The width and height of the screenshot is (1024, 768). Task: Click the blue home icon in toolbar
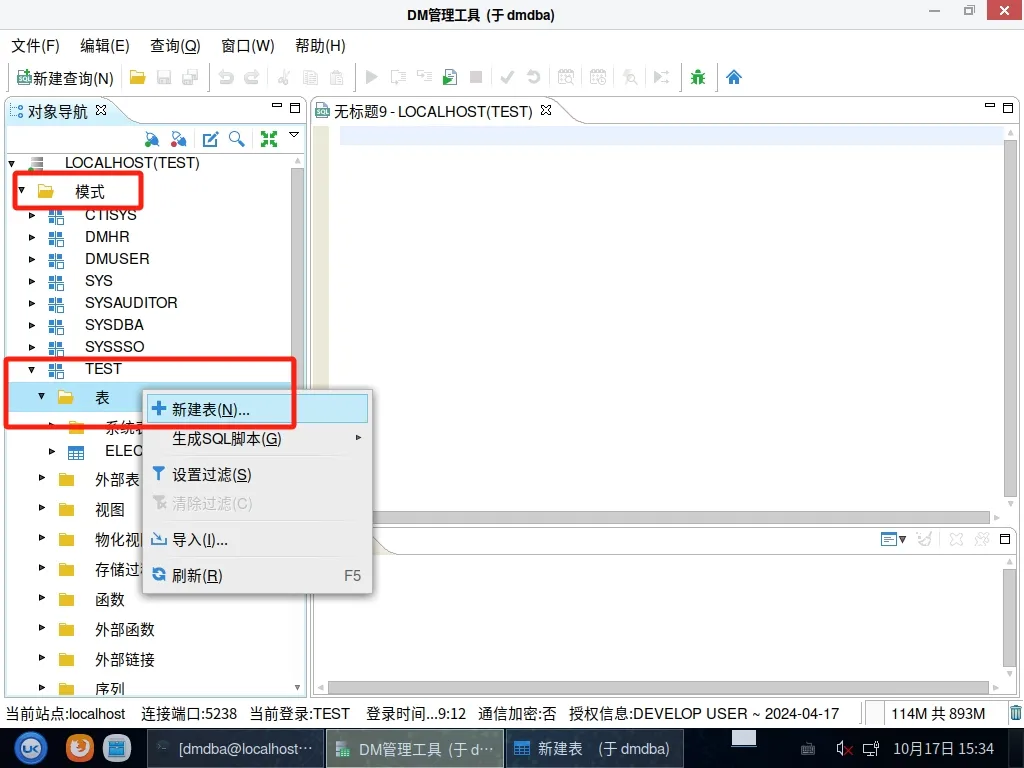click(x=734, y=78)
